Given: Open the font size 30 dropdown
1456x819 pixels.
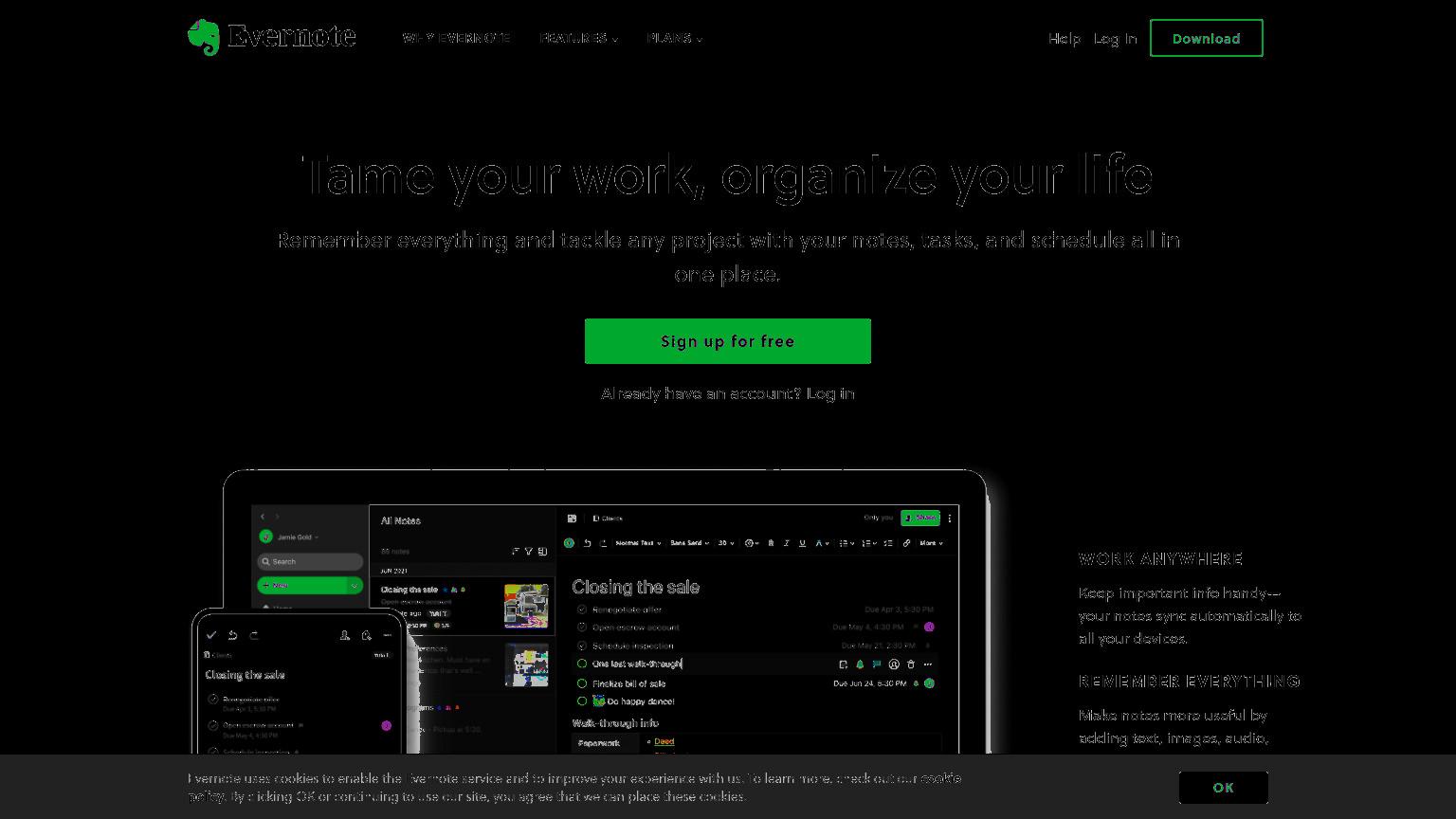Looking at the screenshot, I should (x=726, y=543).
